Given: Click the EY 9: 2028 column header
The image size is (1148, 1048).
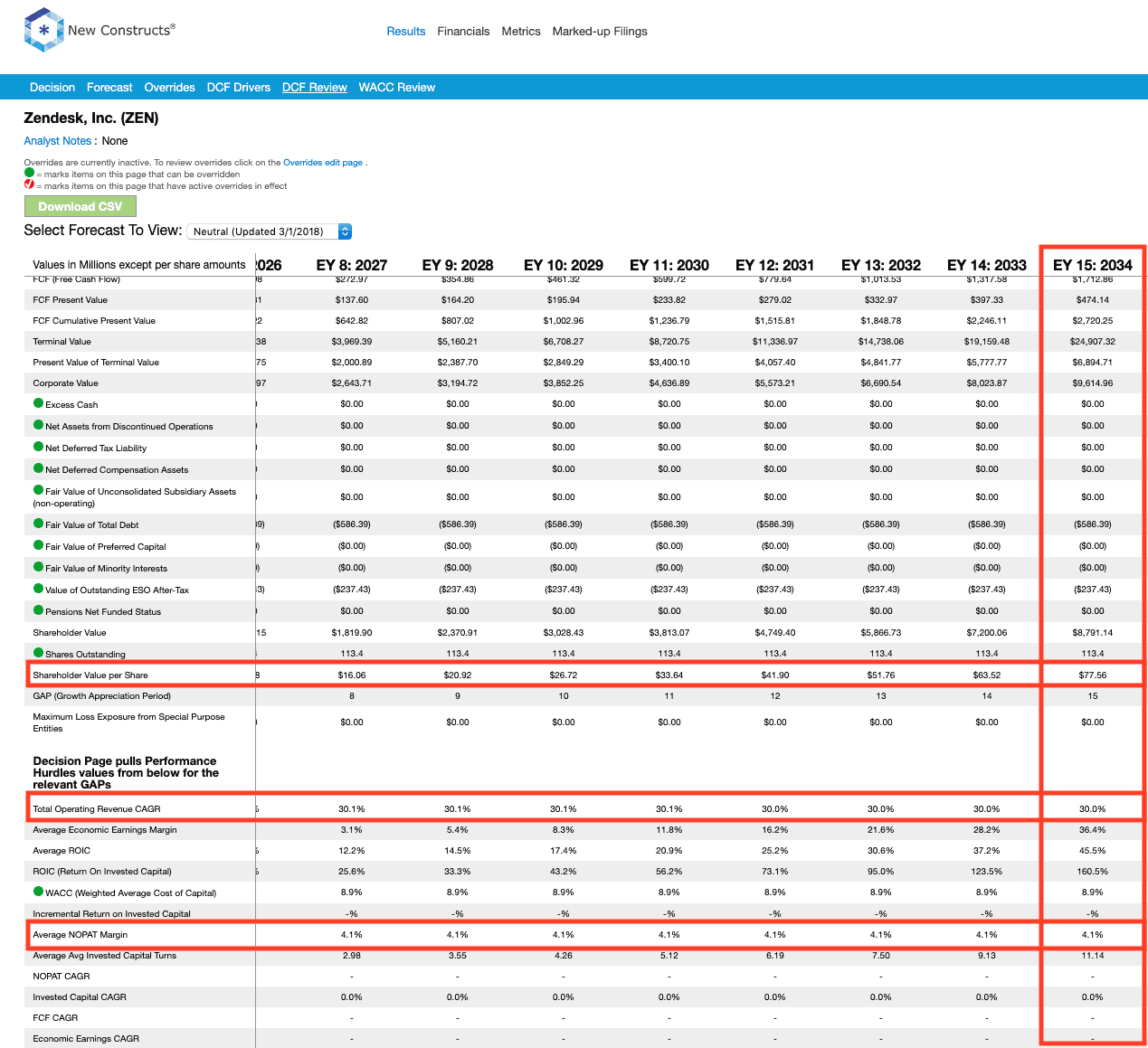Looking at the screenshot, I should click(458, 265).
